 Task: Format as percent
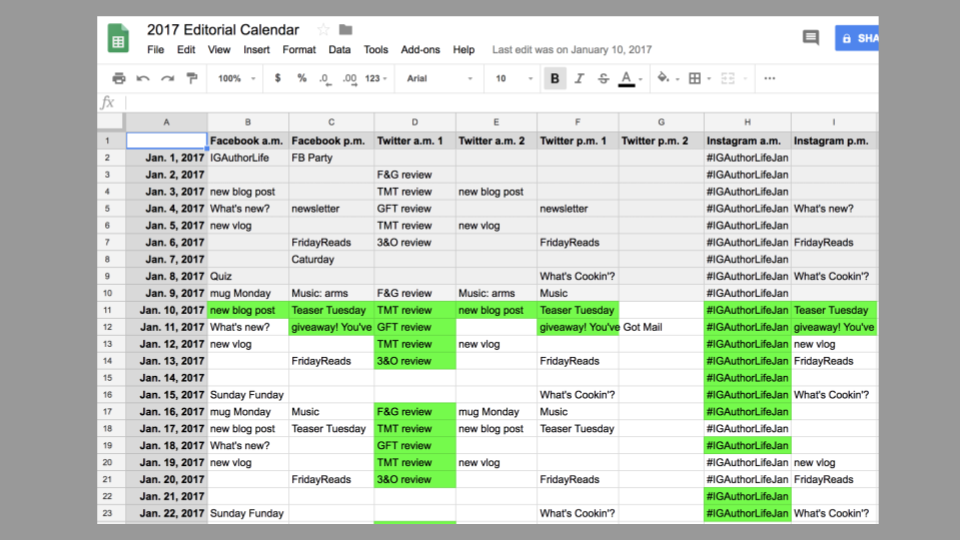[302, 78]
